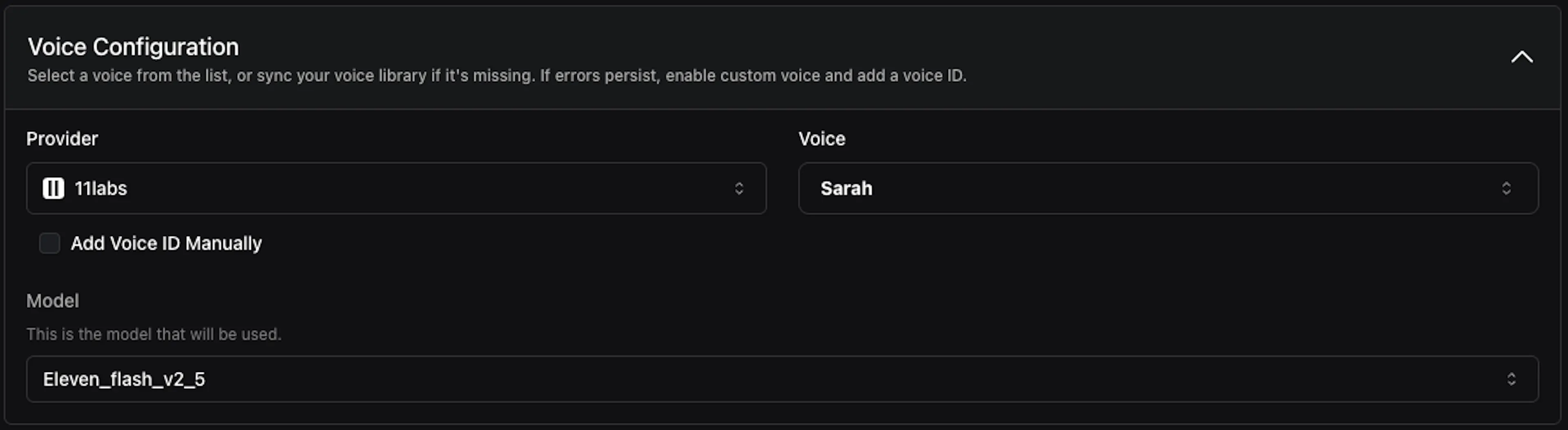Viewport: 1568px width, 430px height.
Task: Click the Model dropdown up-down arrows icon
Action: coord(1511,379)
